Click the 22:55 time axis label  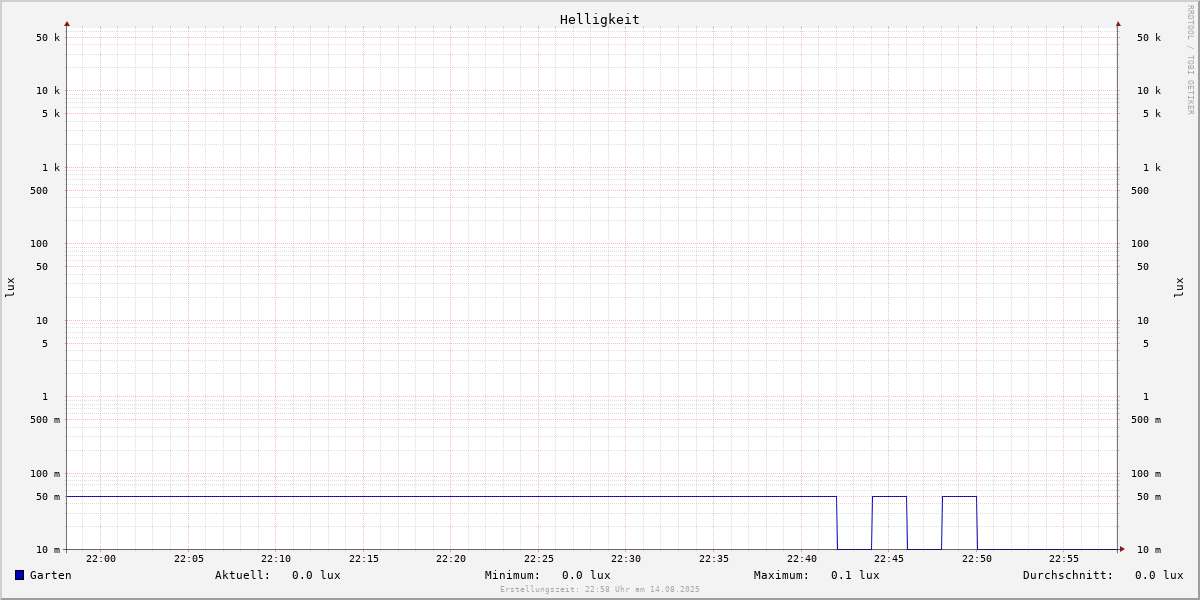tap(1064, 559)
